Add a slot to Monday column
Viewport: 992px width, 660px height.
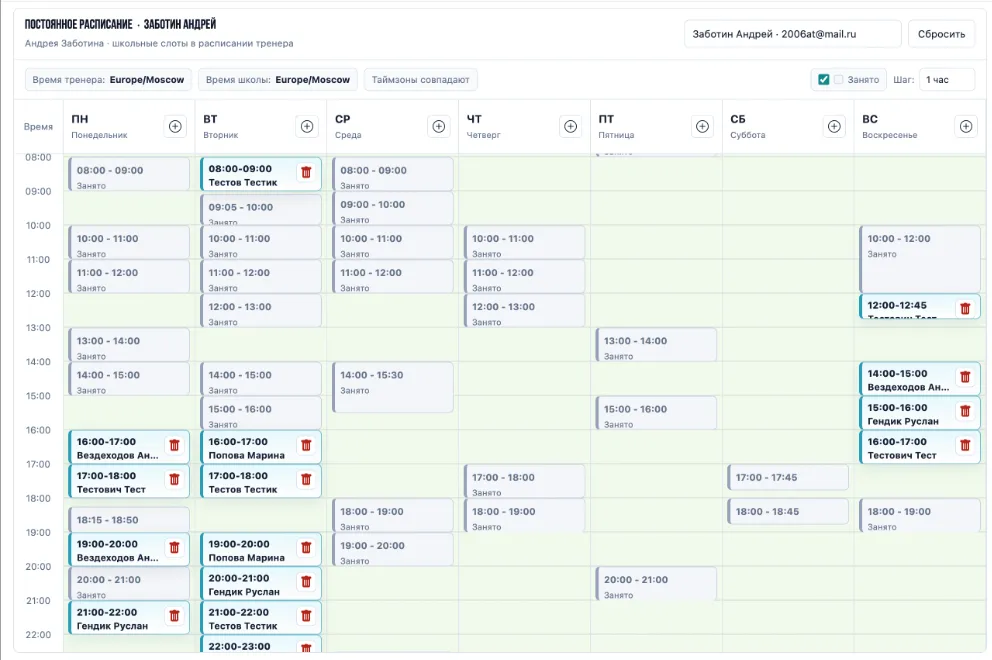pyautogui.click(x=175, y=127)
